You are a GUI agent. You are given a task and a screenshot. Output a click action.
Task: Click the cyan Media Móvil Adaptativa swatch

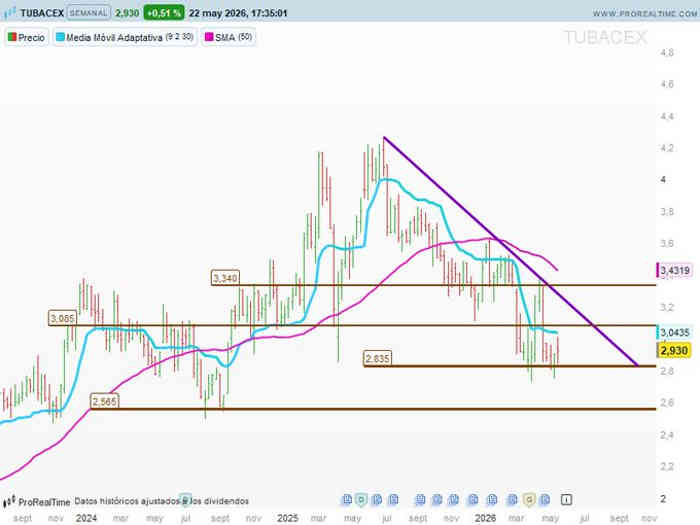(60, 38)
